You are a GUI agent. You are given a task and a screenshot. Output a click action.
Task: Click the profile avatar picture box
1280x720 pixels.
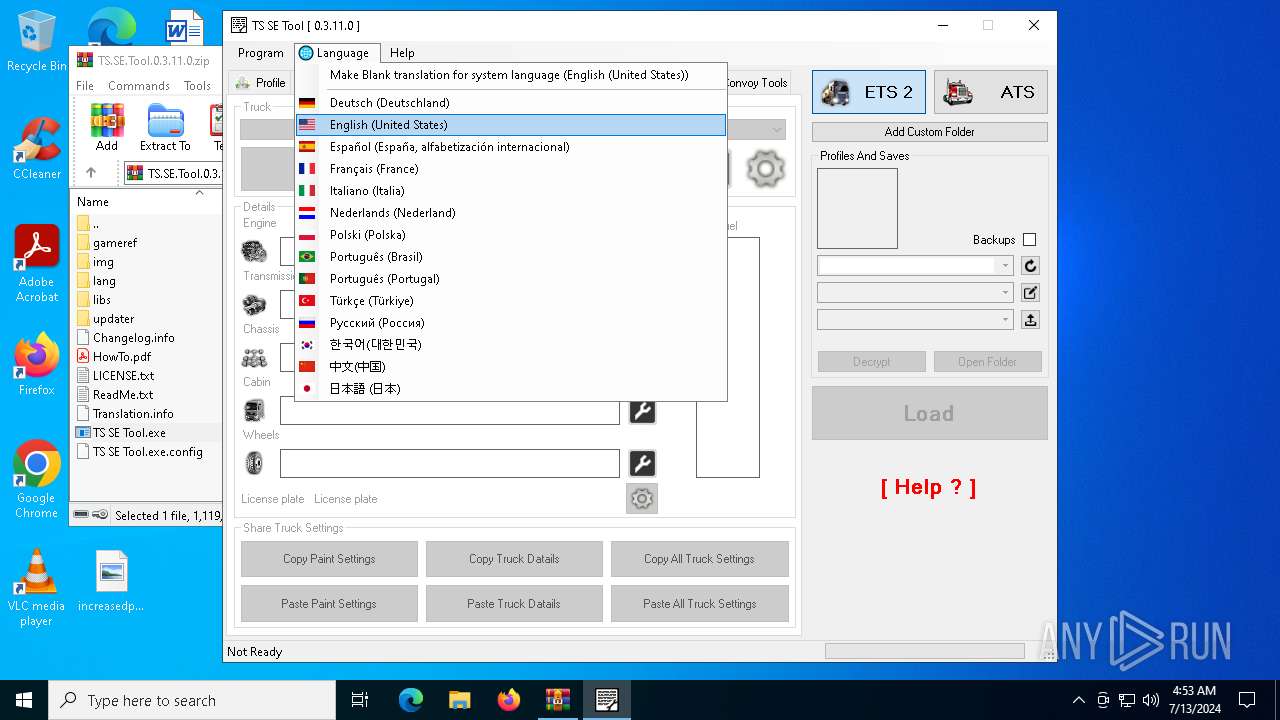(x=857, y=208)
